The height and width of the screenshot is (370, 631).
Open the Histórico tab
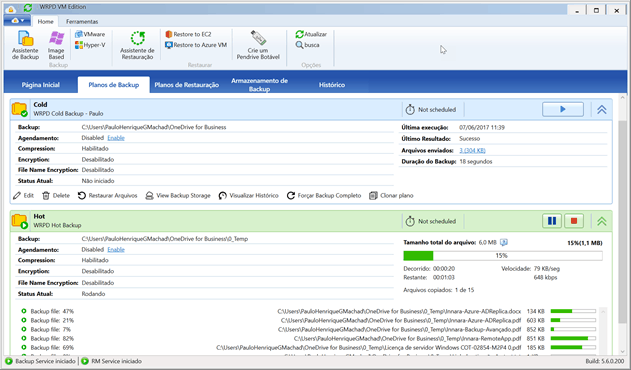pyautogui.click(x=332, y=85)
